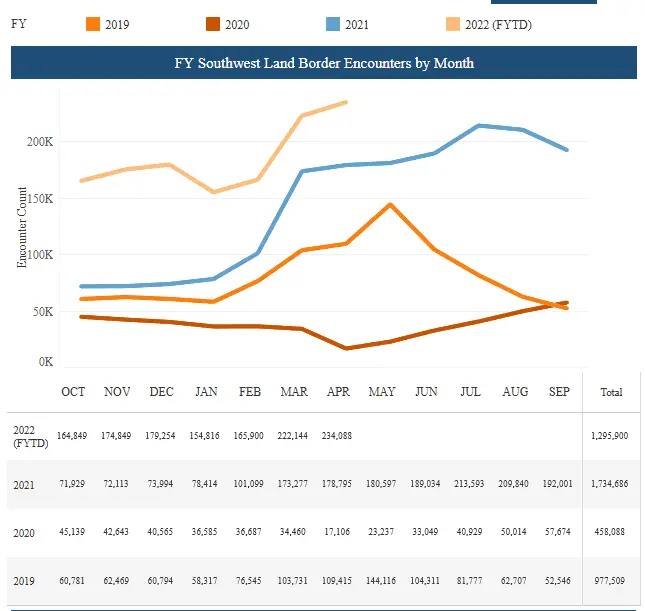Screen dimensions: 645x611
Task: Select the 2022 (FYTD) row label in table
Action: tap(25, 436)
